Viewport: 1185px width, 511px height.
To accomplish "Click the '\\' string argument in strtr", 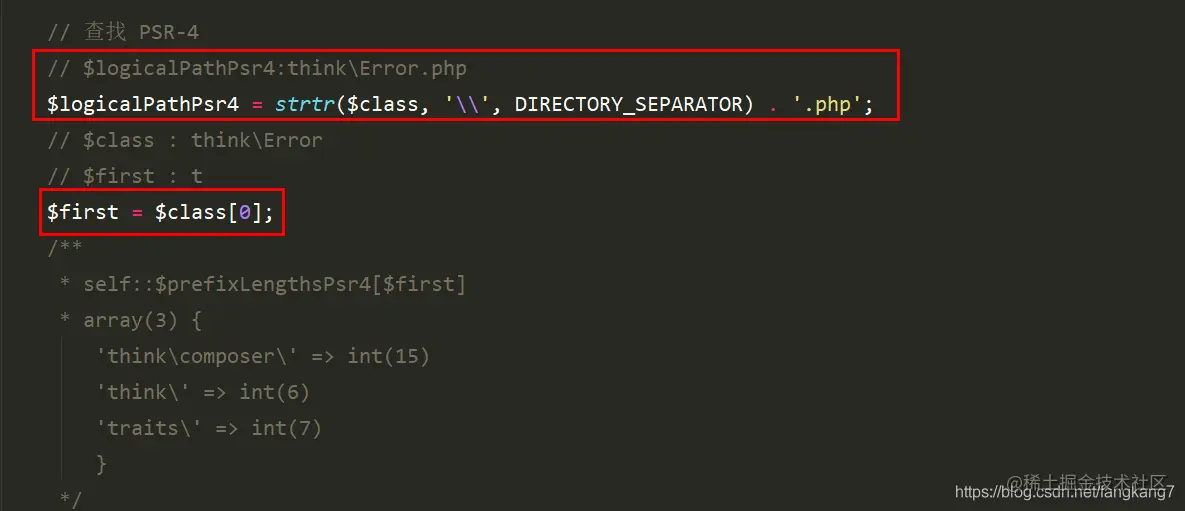I will pyautogui.click(x=468, y=104).
